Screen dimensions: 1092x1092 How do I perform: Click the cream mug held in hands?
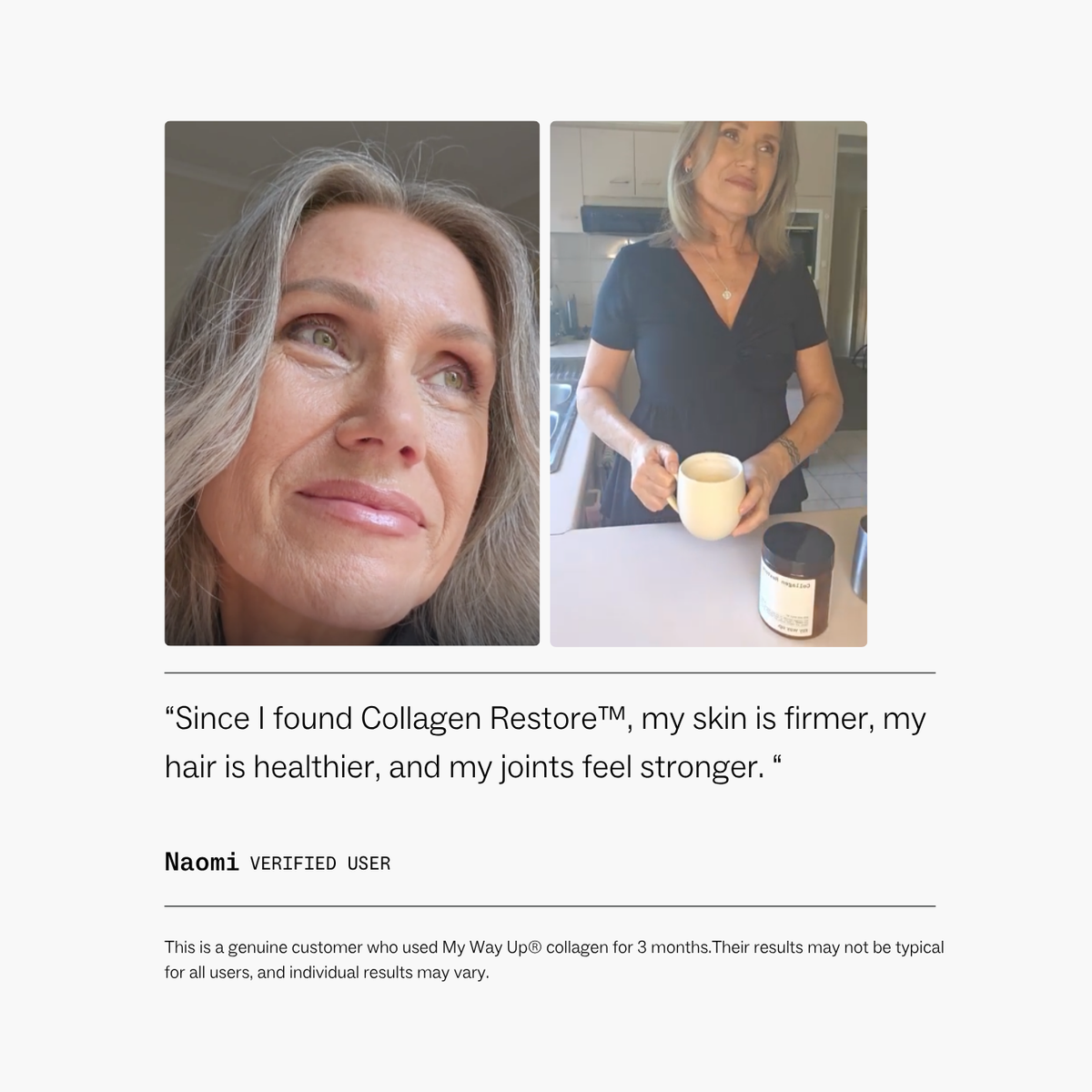click(708, 495)
